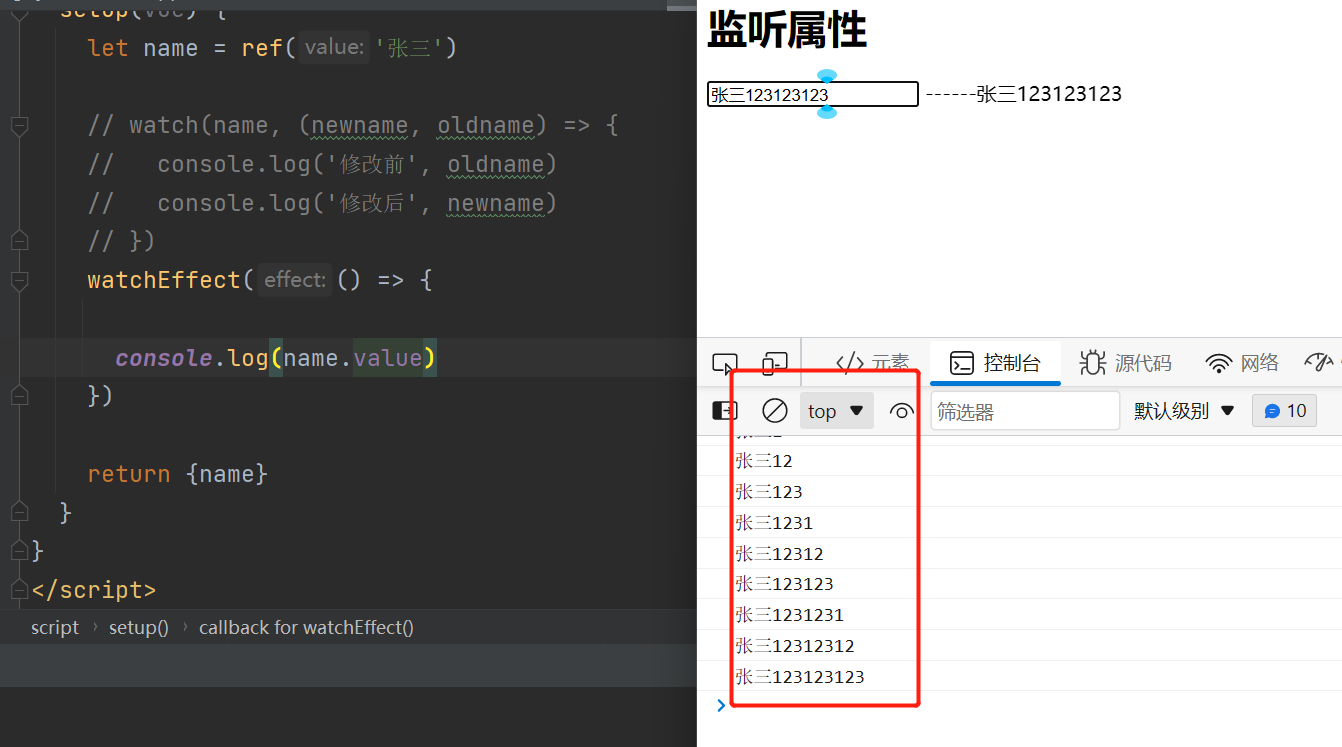This screenshot has width=1342, height=747.
Task: Click console.log(name.value) in the editor
Action: pos(276,358)
